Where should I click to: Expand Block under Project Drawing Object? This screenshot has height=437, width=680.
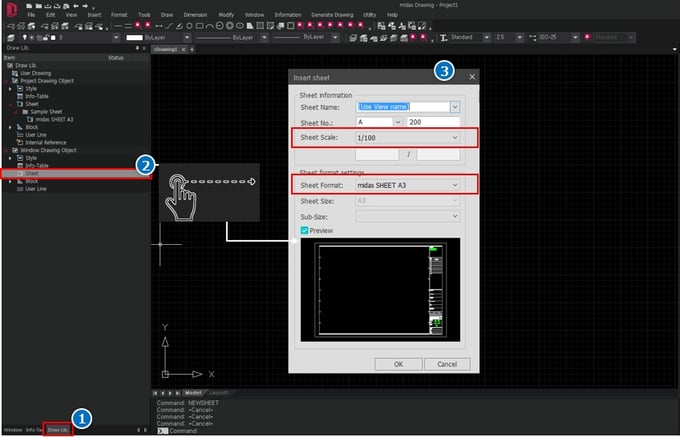click(x=10, y=127)
